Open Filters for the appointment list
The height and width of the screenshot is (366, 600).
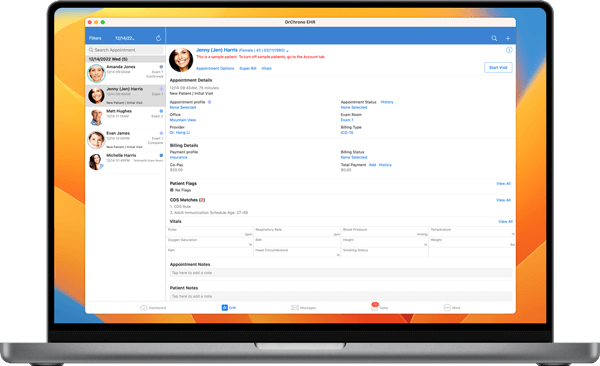coord(95,38)
